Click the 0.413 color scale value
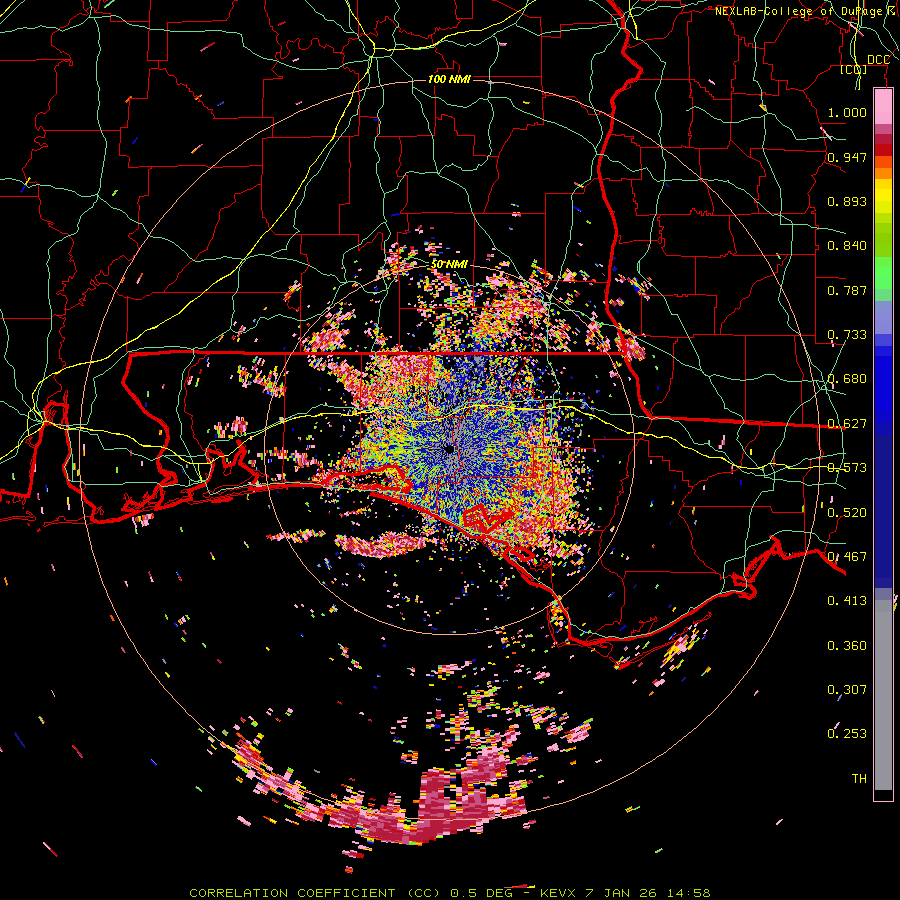900x900 pixels. (847, 601)
